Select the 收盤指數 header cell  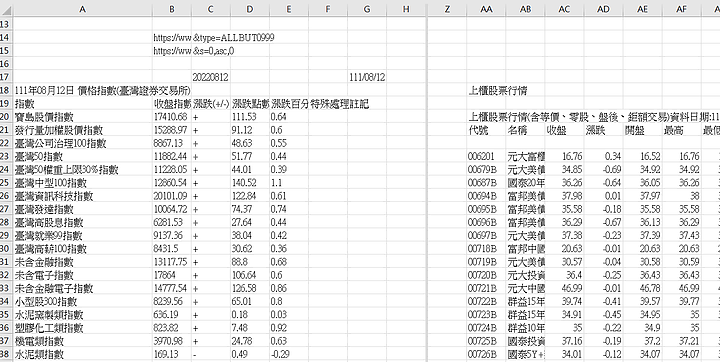tap(172, 103)
